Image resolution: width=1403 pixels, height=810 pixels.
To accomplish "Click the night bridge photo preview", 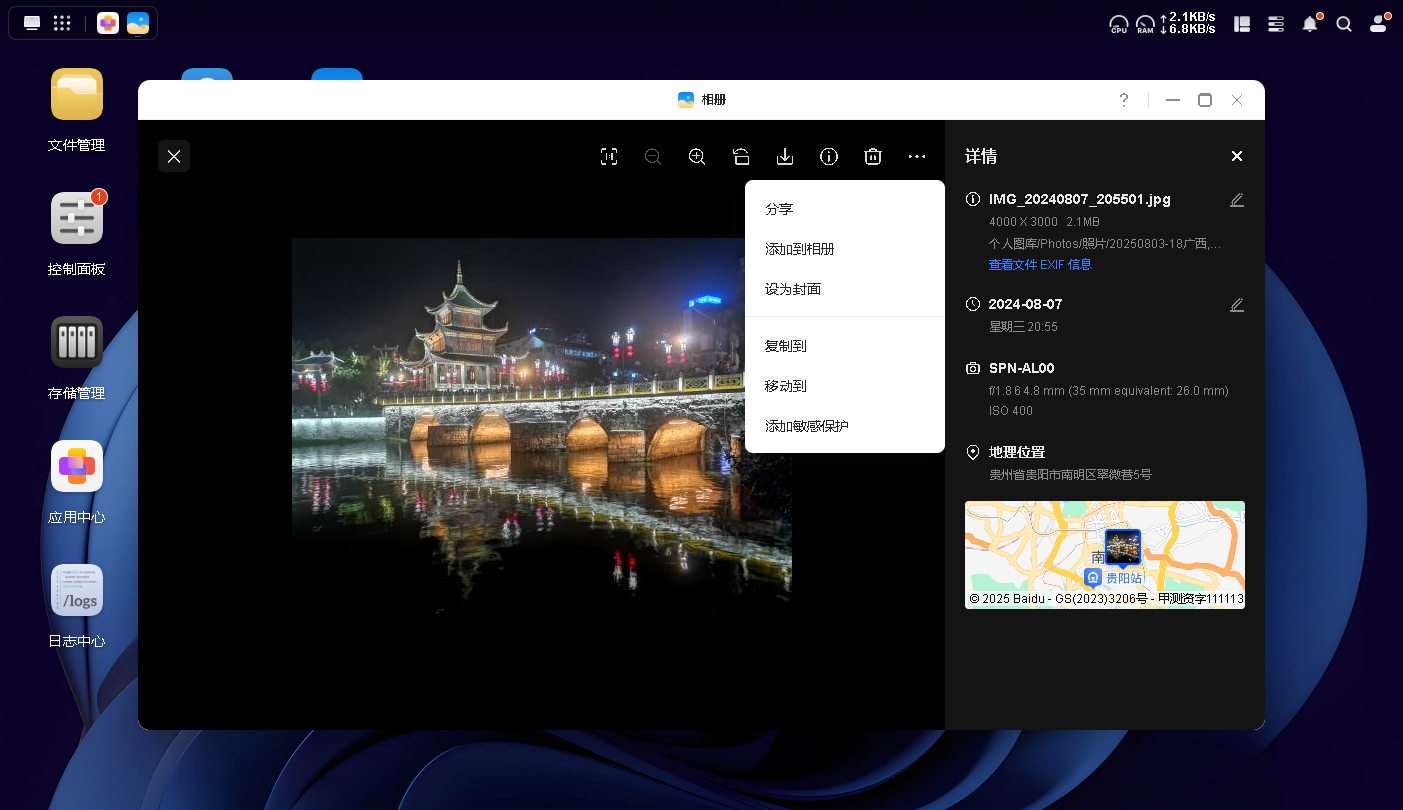I will coord(541,425).
